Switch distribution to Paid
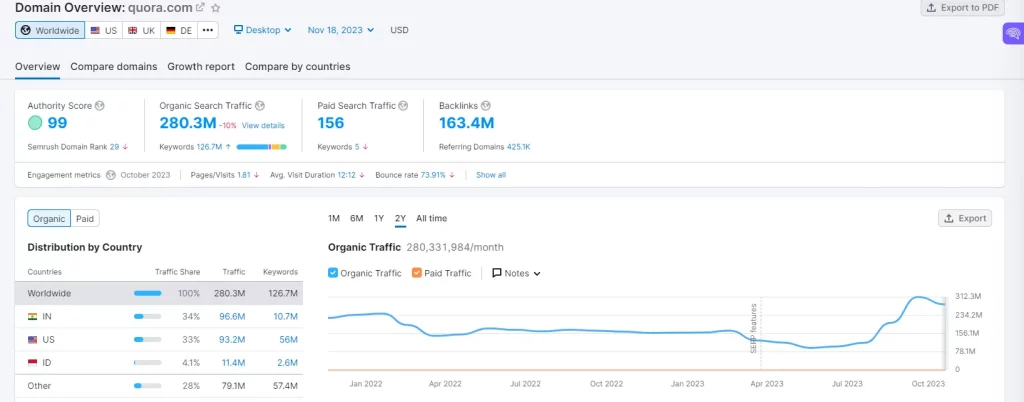The image size is (1024, 402). coord(85,219)
